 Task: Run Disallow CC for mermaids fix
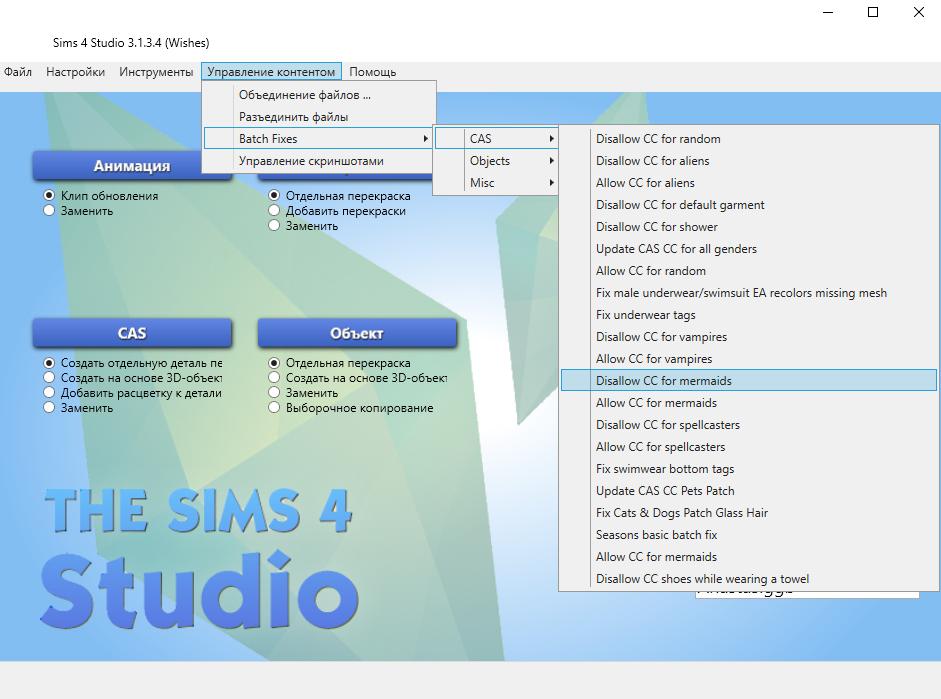click(x=664, y=381)
